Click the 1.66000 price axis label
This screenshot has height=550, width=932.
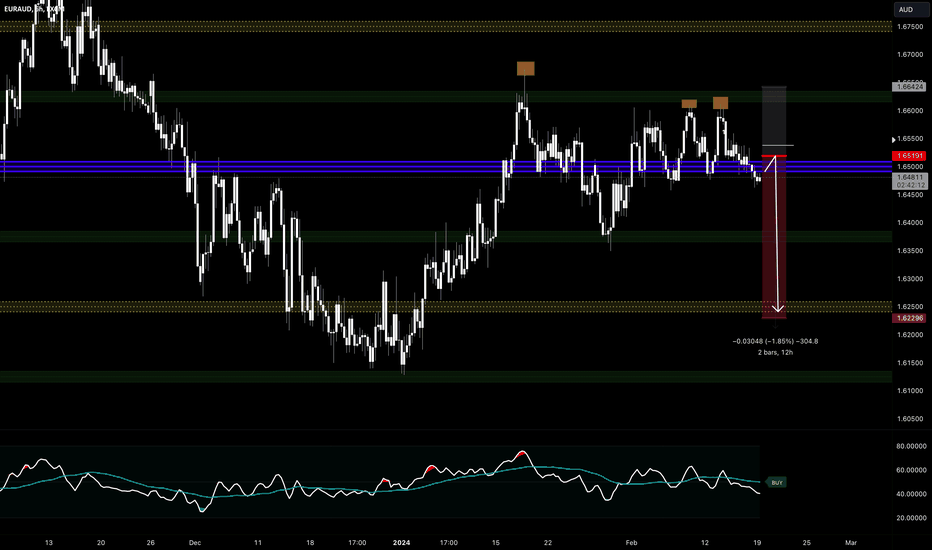coord(909,111)
